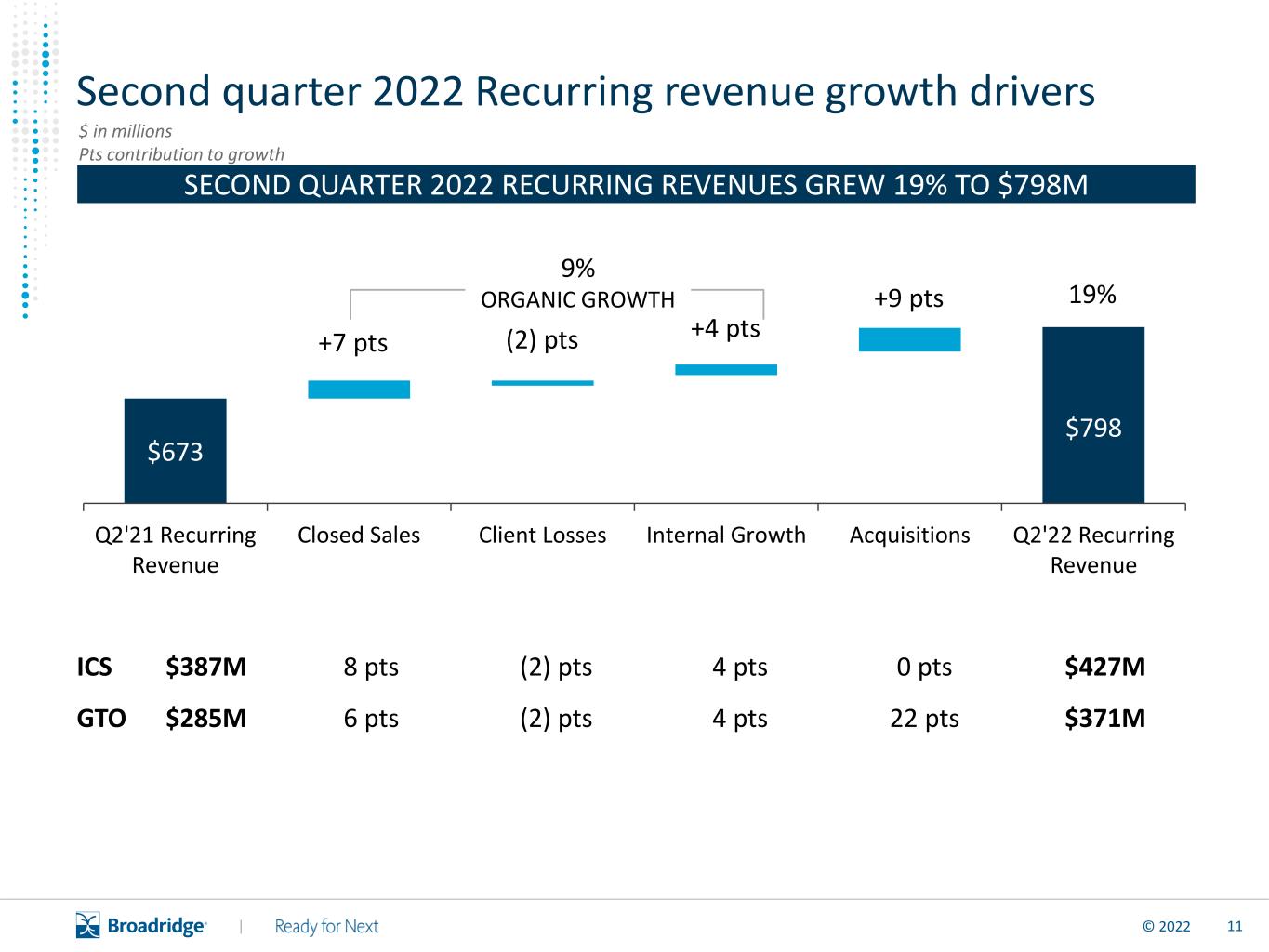Click the 'Acquisitions' axis label
Viewport: 1269px width, 952px height.
click(x=910, y=535)
